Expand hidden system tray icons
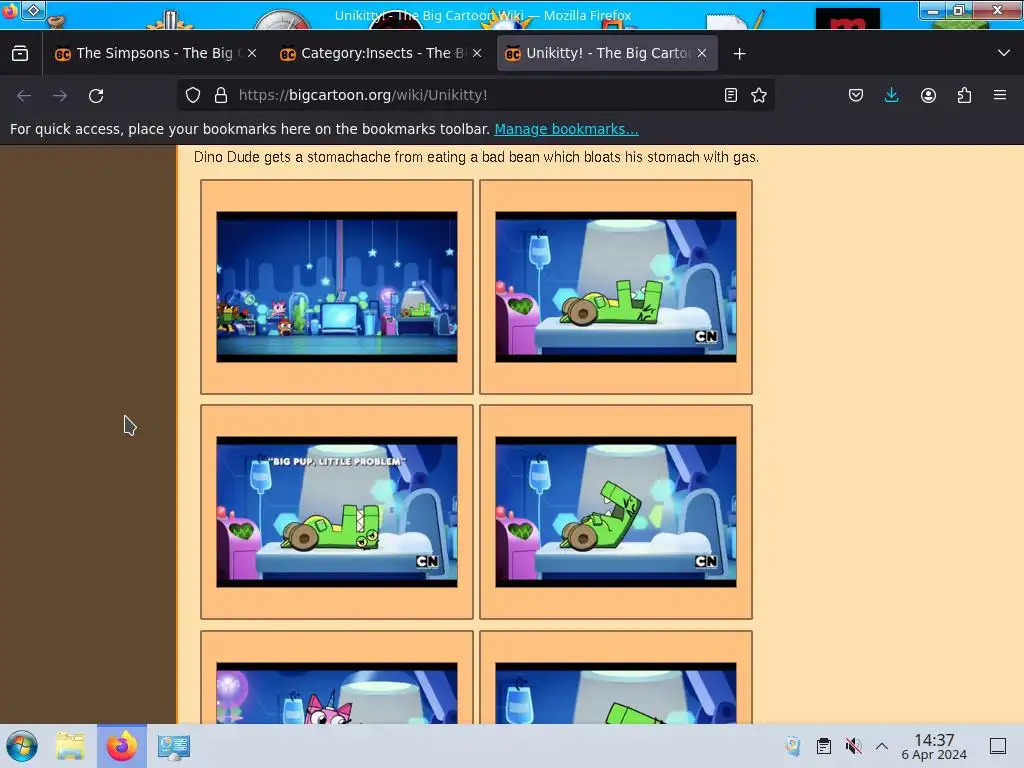1024x768 pixels. [x=882, y=746]
